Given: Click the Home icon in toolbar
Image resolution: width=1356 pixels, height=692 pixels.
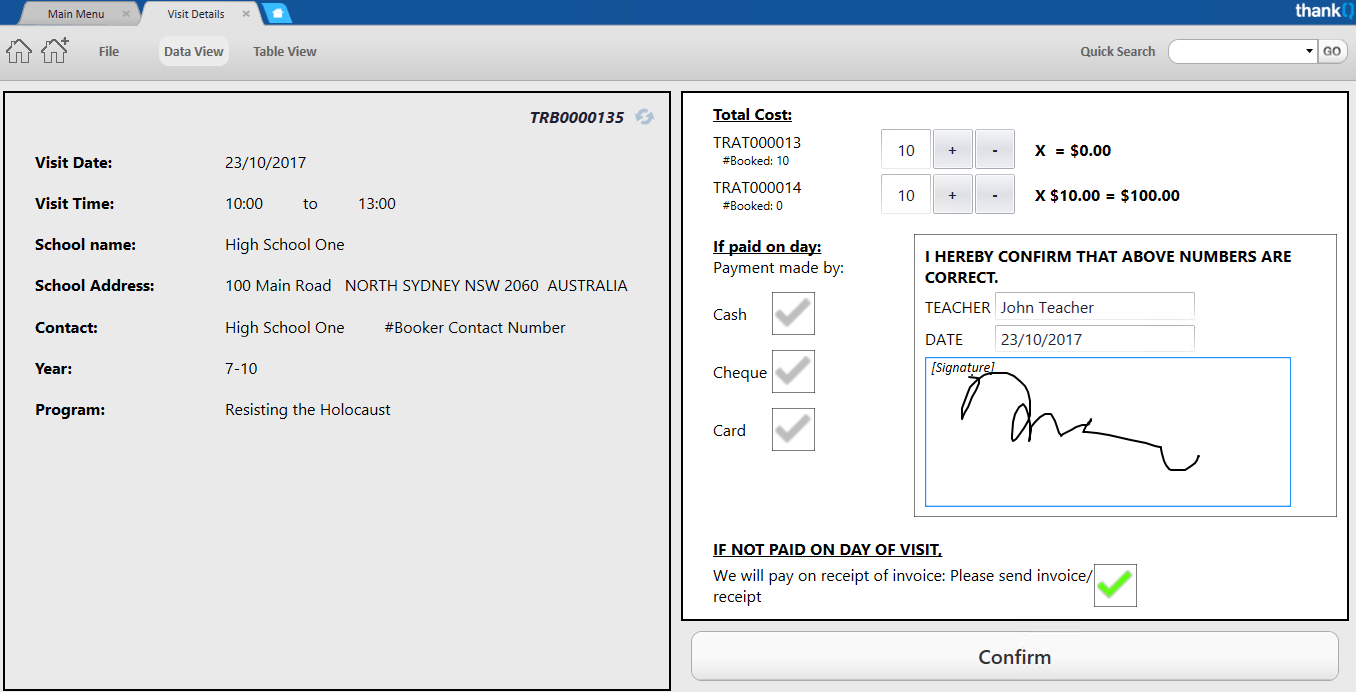Looking at the screenshot, I should pos(19,51).
